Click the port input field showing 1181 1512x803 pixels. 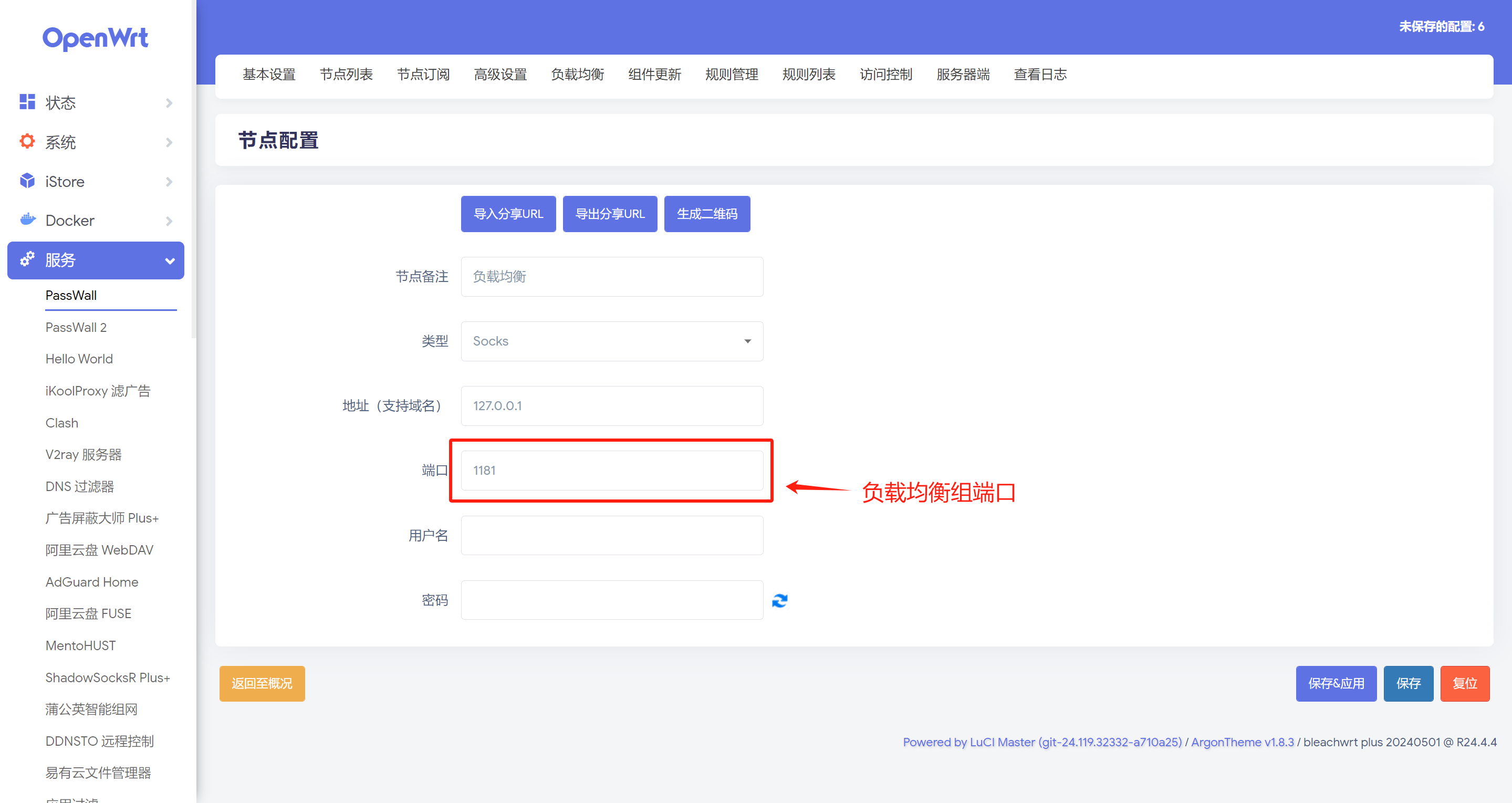tap(612, 470)
